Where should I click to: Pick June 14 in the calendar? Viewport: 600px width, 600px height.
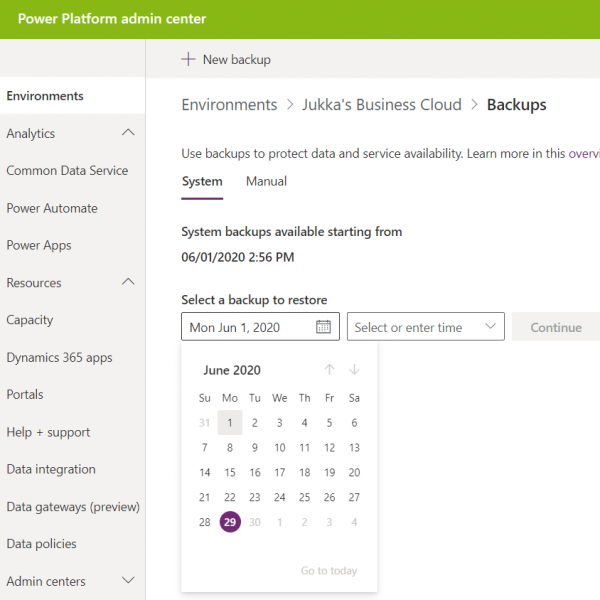point(205,472)
